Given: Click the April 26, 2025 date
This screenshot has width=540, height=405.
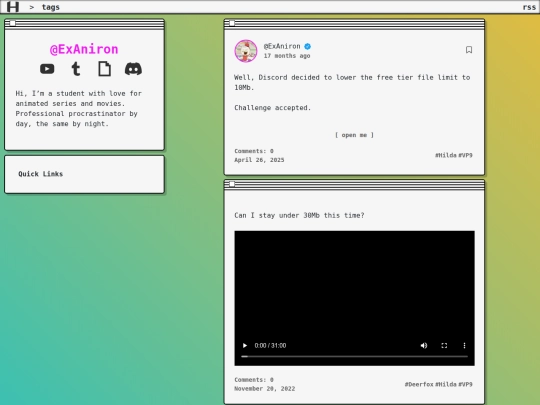Looking at the screenshot, I should (259, 160).
